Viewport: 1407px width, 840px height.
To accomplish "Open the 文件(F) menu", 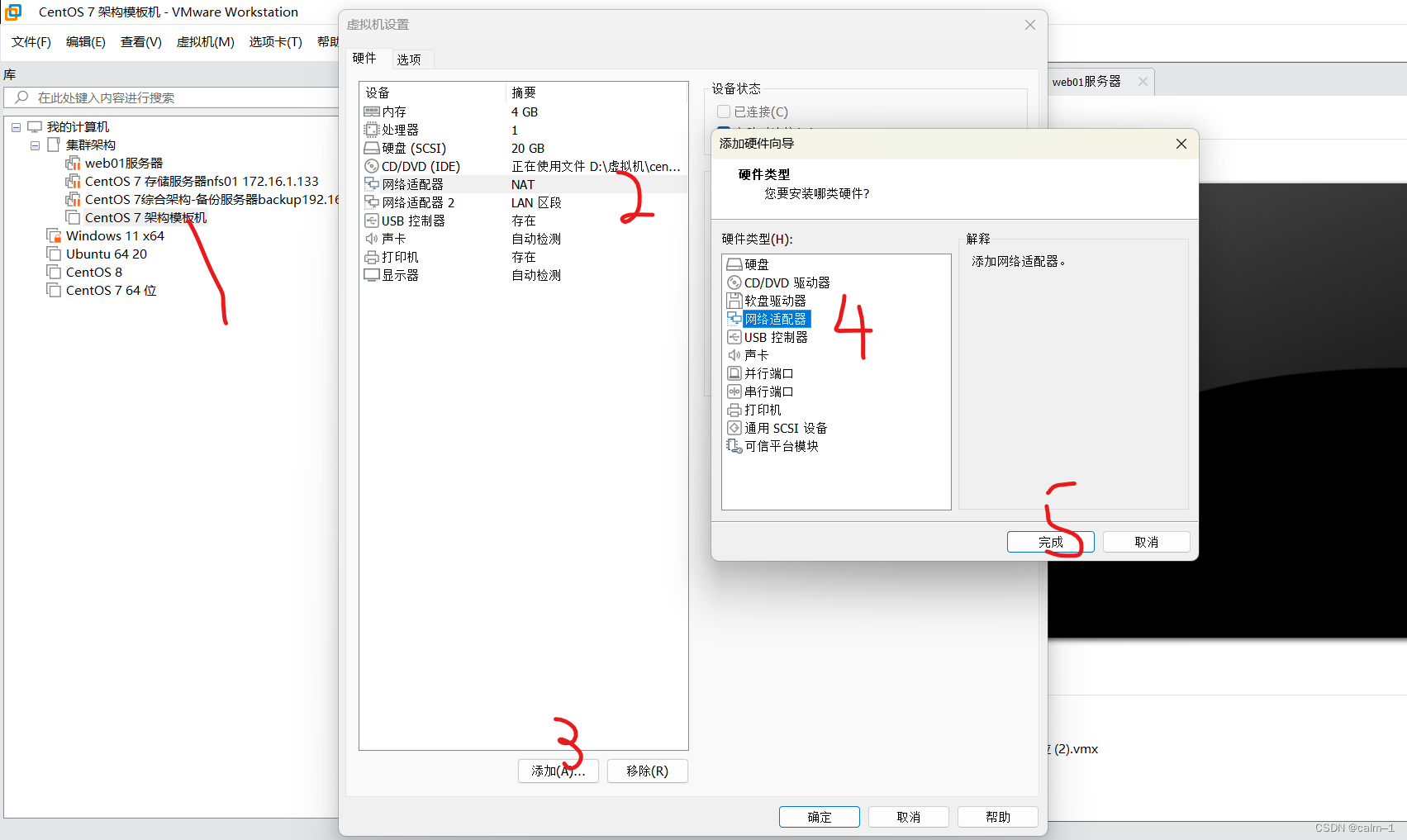I will pyautogui.click(x=31, y=42).
